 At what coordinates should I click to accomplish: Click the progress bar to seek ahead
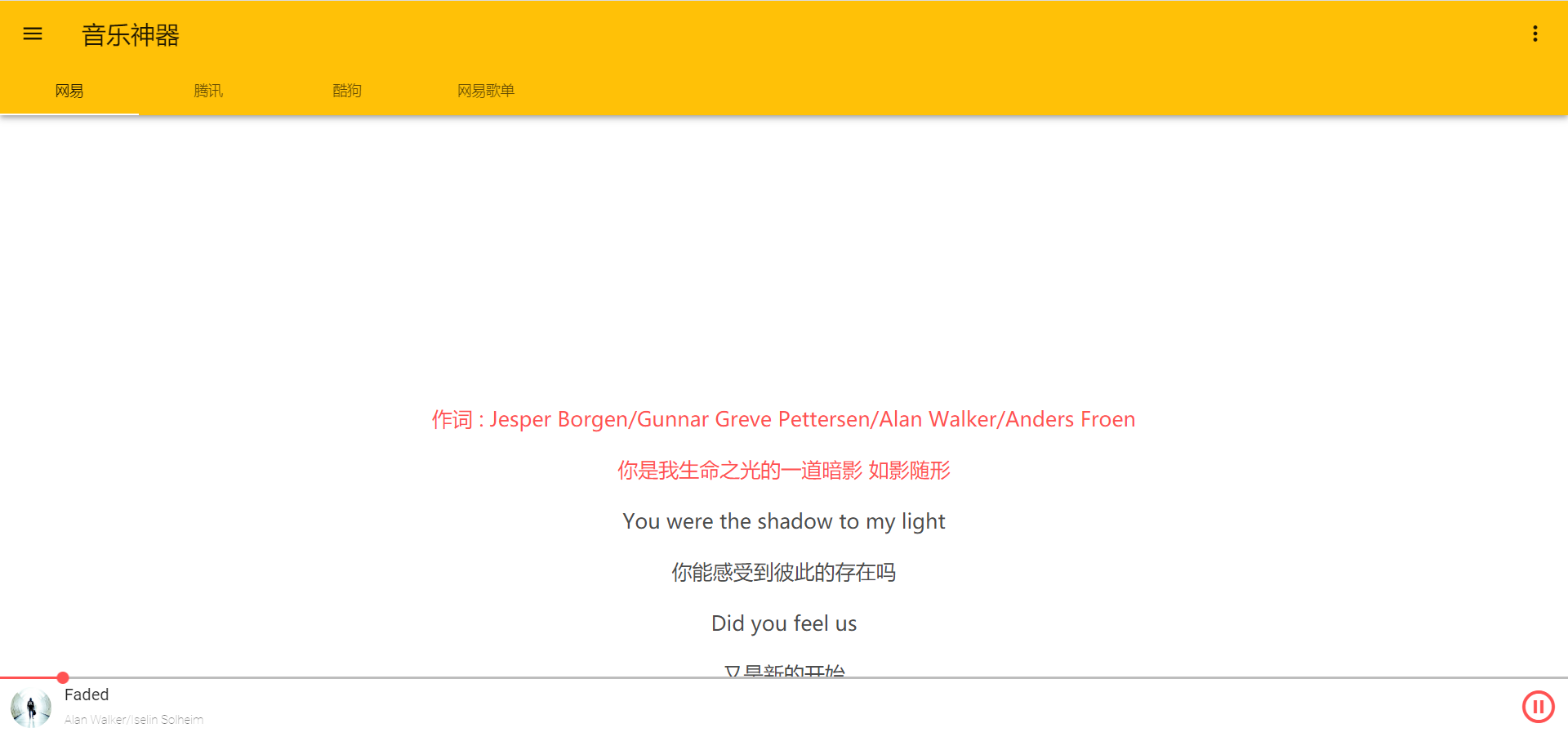click(784, 677)
